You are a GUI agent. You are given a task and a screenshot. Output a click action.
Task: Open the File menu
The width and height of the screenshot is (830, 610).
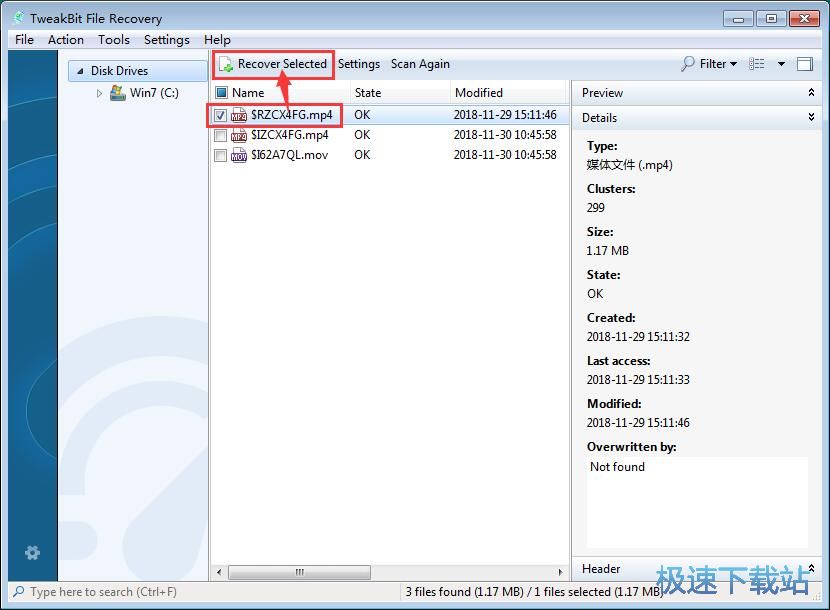24,40
